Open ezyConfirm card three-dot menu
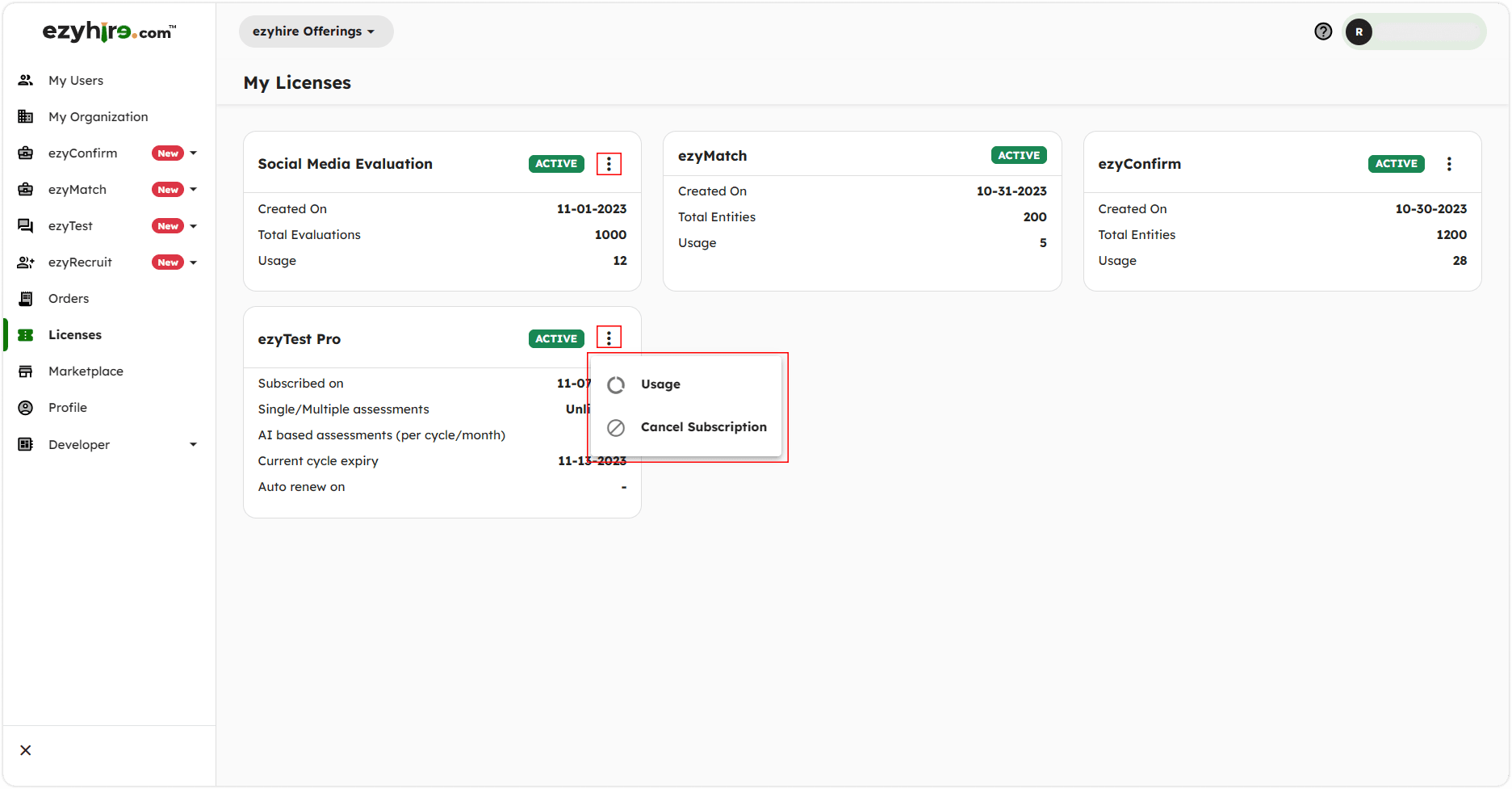This screenshot has height=789, width=1512. tap(1449, 164)
